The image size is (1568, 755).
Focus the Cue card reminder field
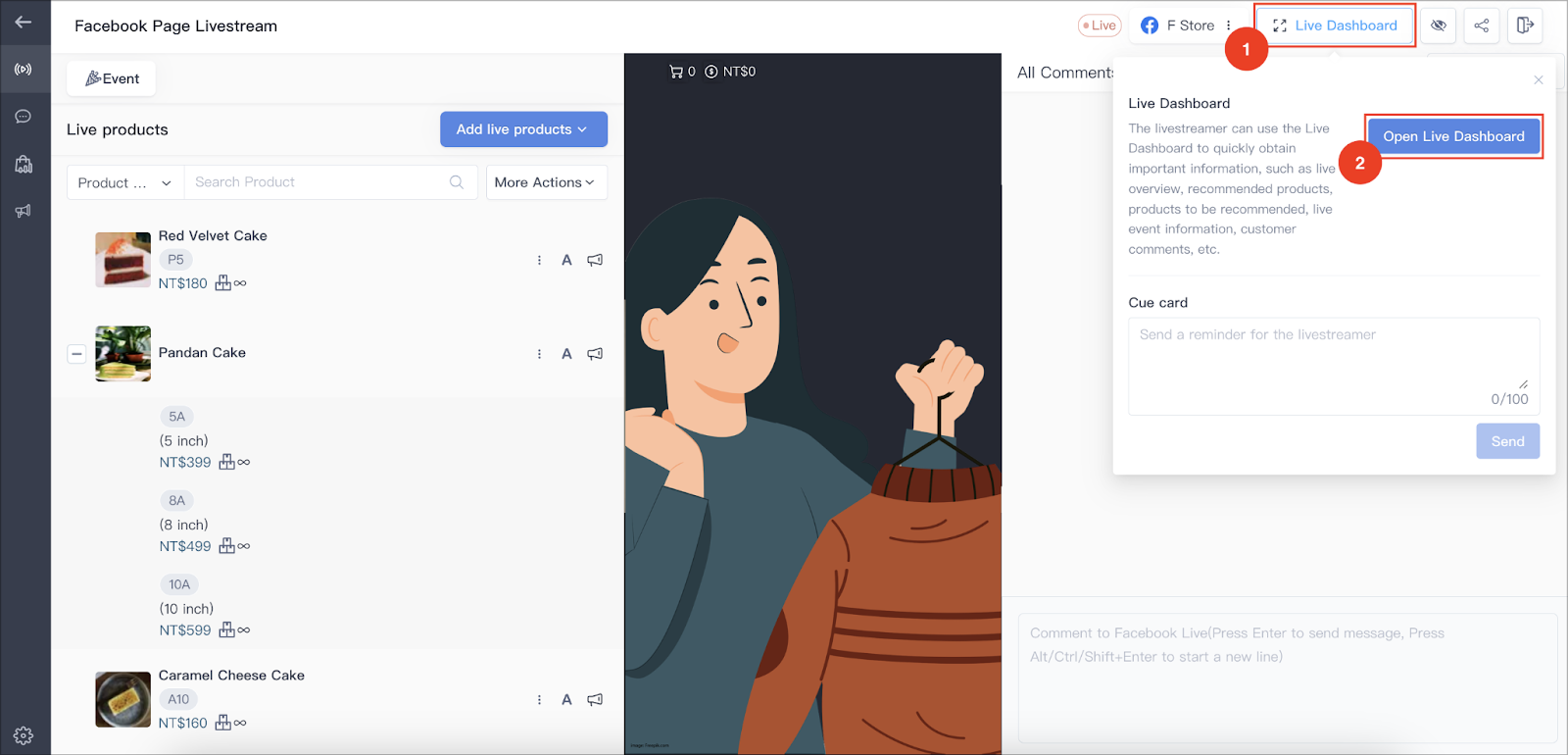click(1334, 366)
